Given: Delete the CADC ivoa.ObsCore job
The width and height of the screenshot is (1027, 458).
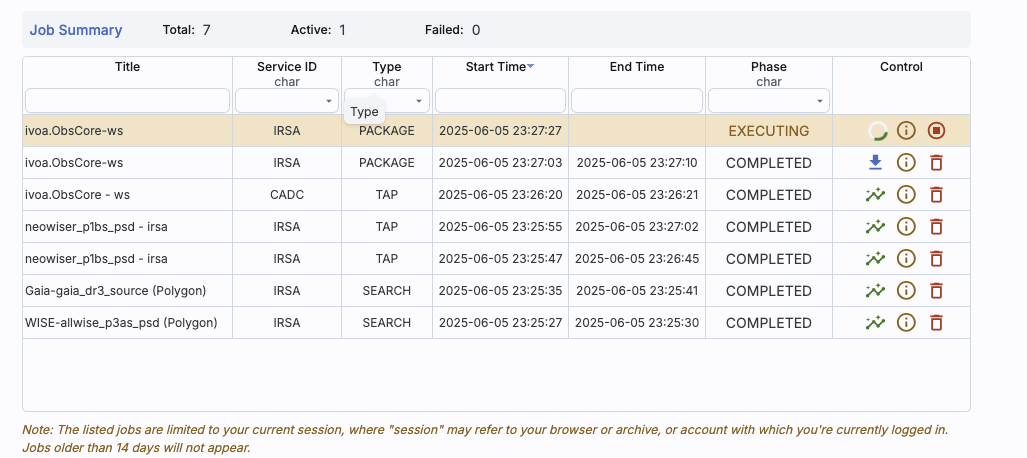Looking at the screenshot, I should tap(937, 195).
